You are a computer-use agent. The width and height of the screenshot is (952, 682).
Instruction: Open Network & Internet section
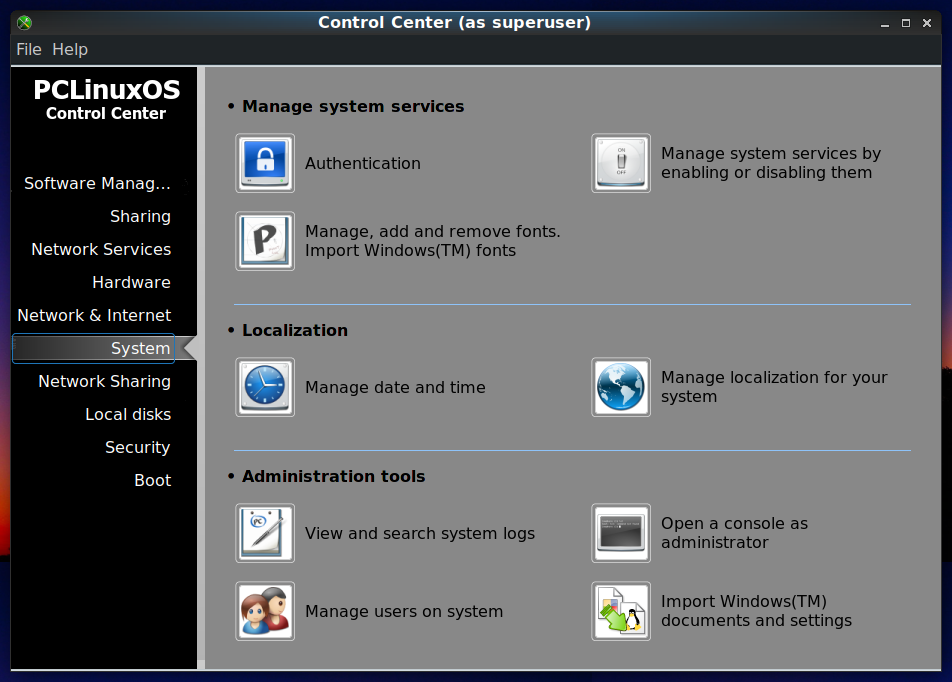(94, 315)
